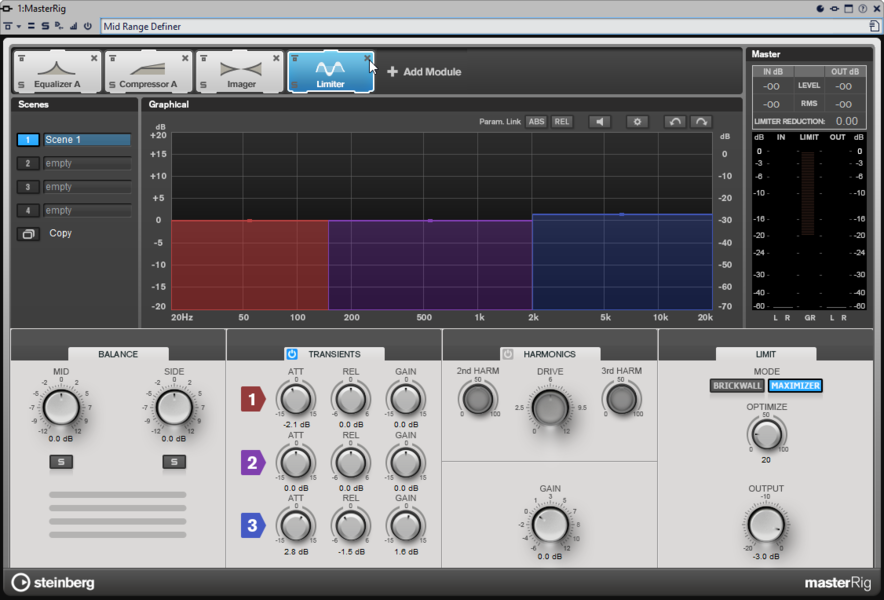This screenshot has height=600, width=884.
Task: Undo the last parameter change
Action: click(x=675, y=122)
